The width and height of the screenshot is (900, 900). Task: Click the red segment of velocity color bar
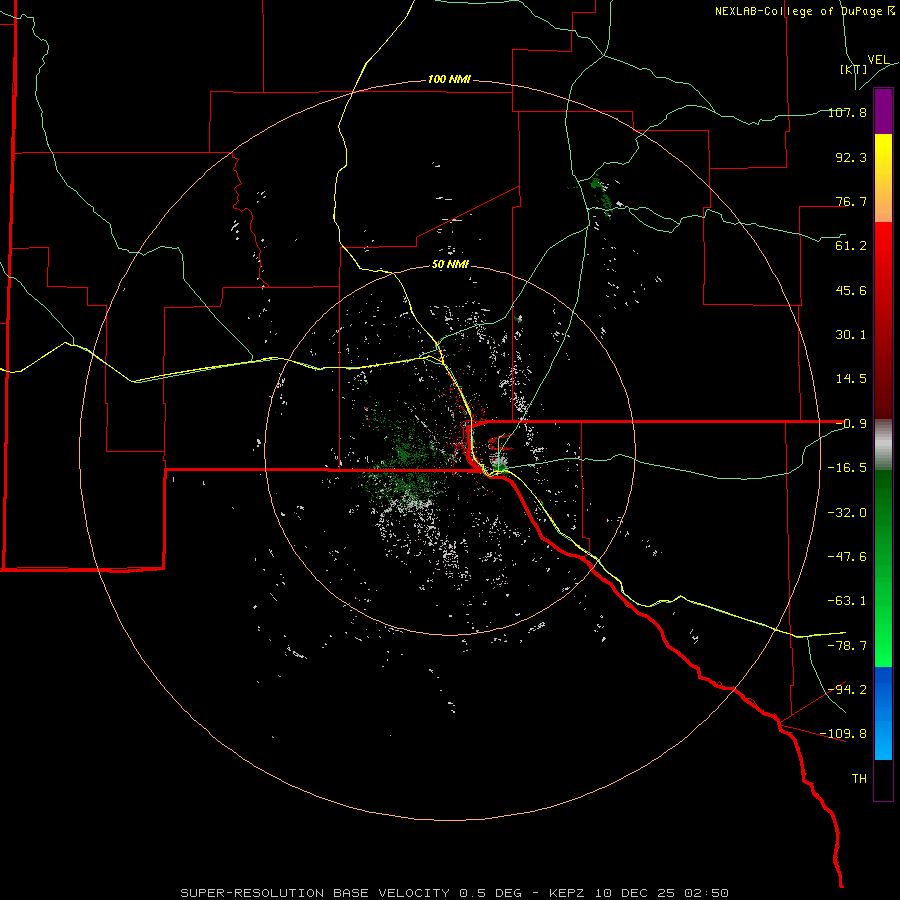pos(883,320)
